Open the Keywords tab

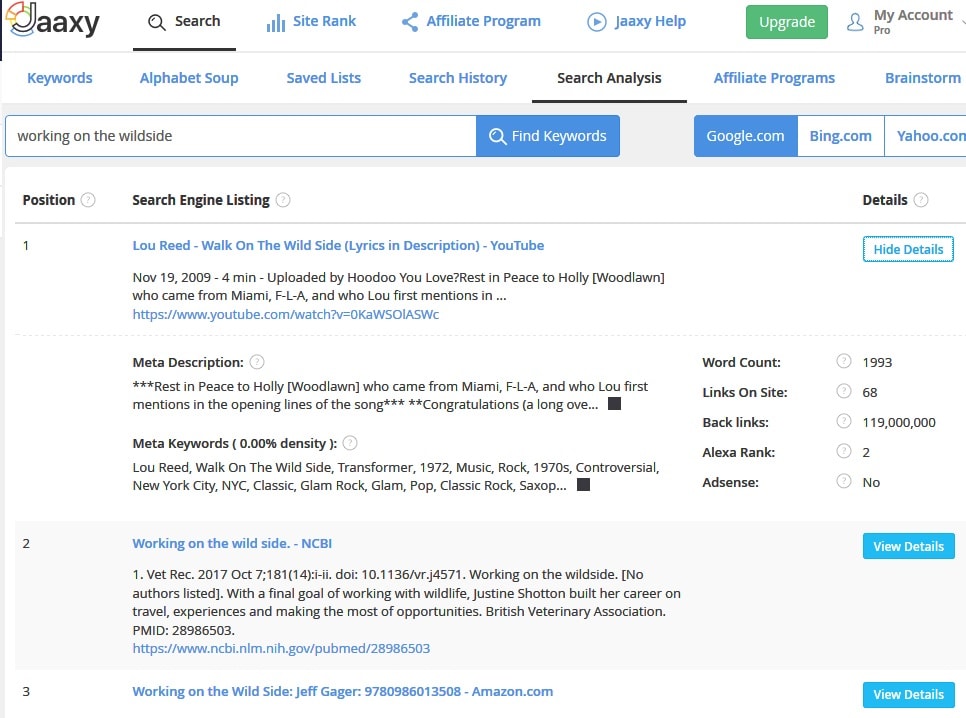[60, 78]
